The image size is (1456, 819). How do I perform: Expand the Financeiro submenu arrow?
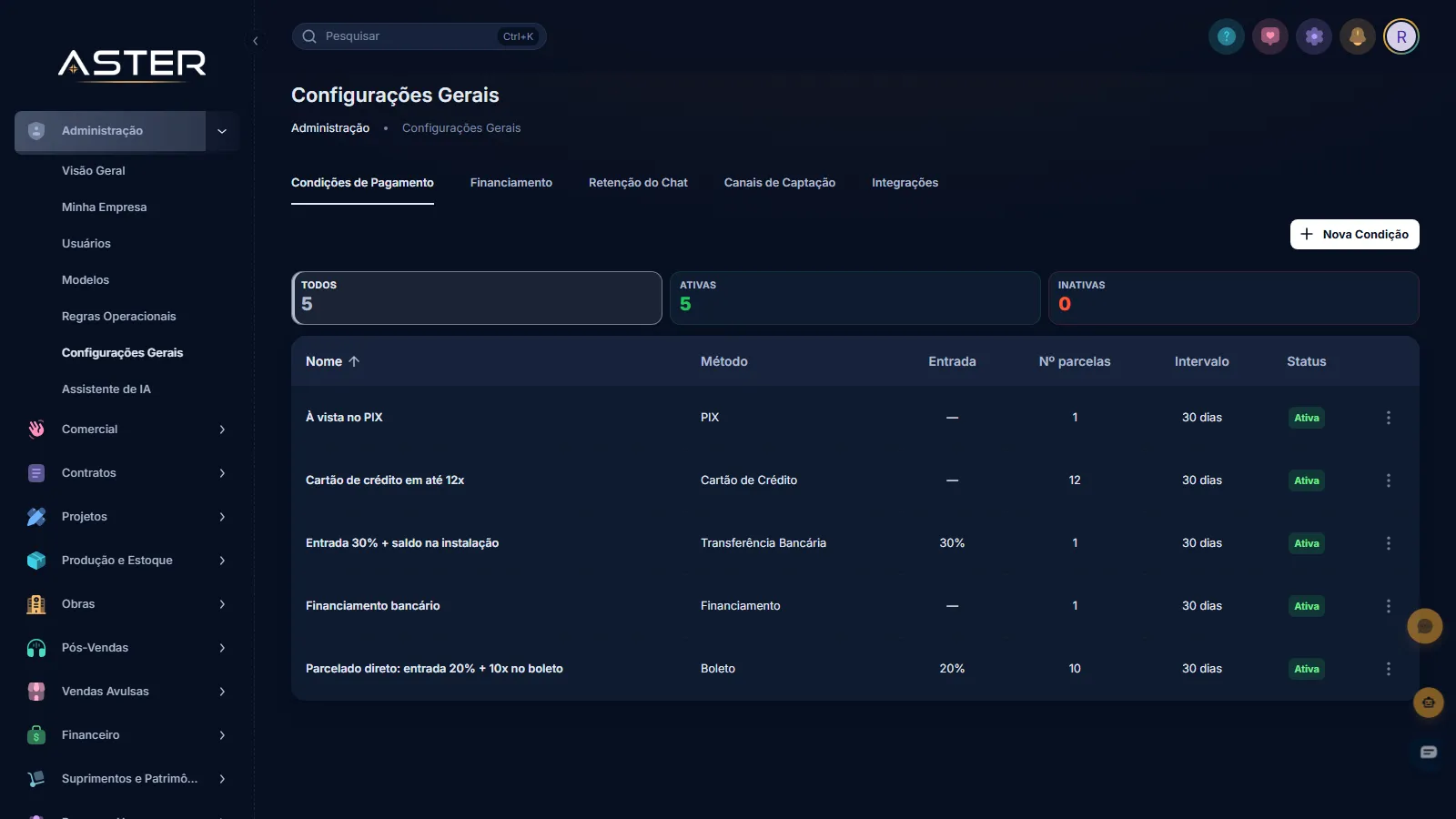click(222, 735)
